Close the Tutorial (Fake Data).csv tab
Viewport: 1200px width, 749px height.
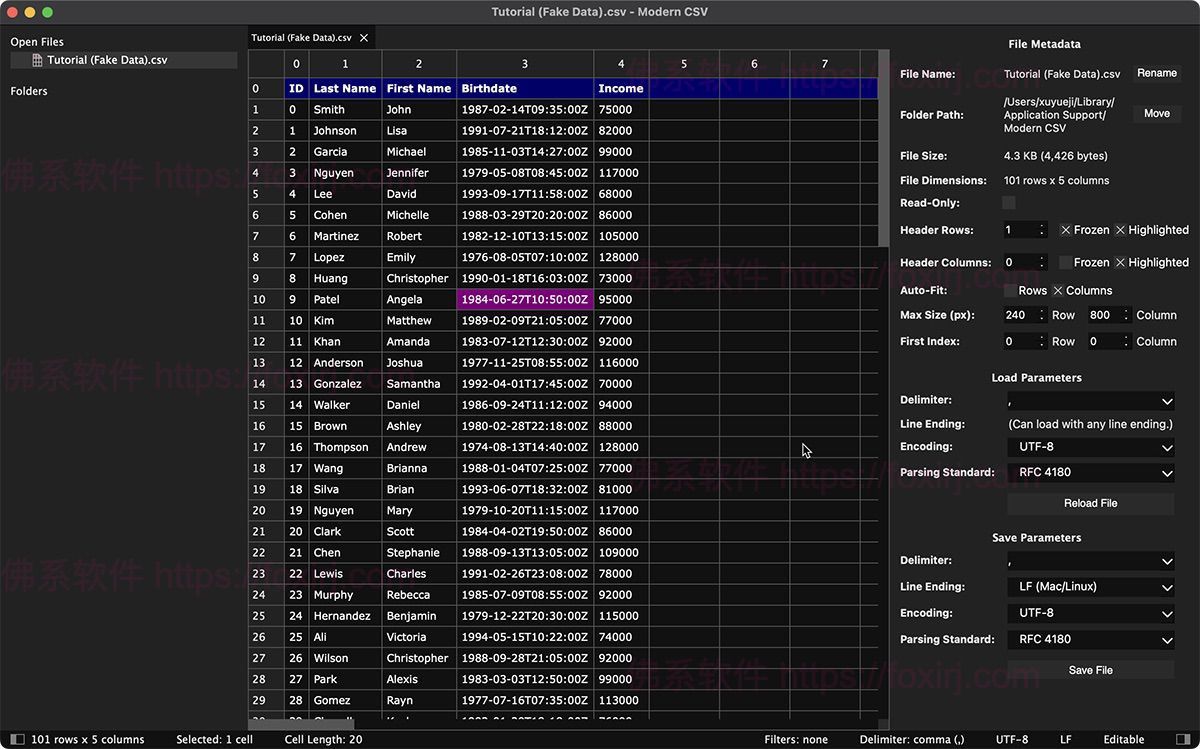(x=364, y=36)
